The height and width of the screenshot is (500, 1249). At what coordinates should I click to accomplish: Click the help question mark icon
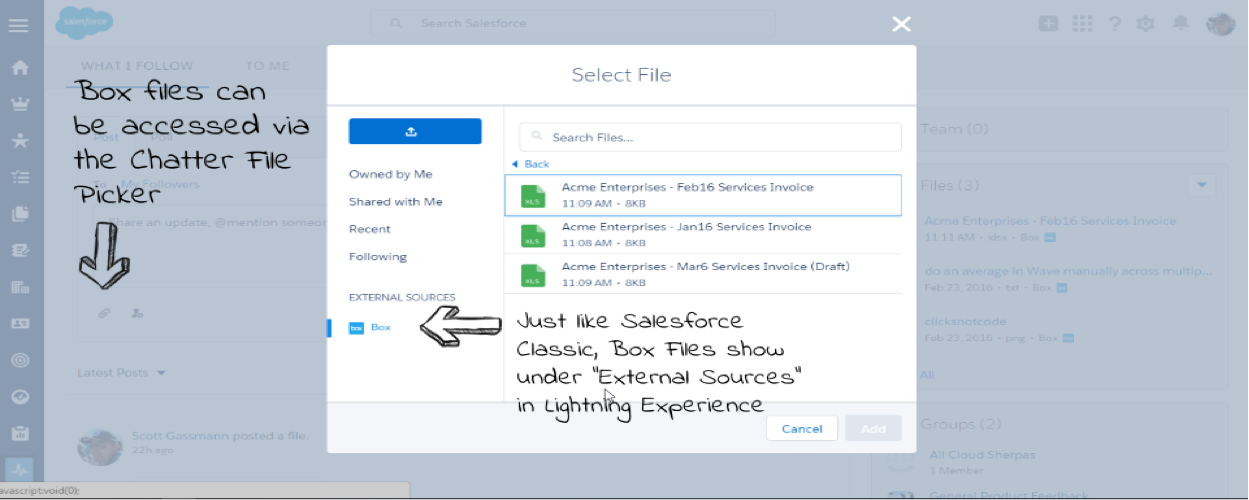pyautogui.click(x=1113, y=23)
